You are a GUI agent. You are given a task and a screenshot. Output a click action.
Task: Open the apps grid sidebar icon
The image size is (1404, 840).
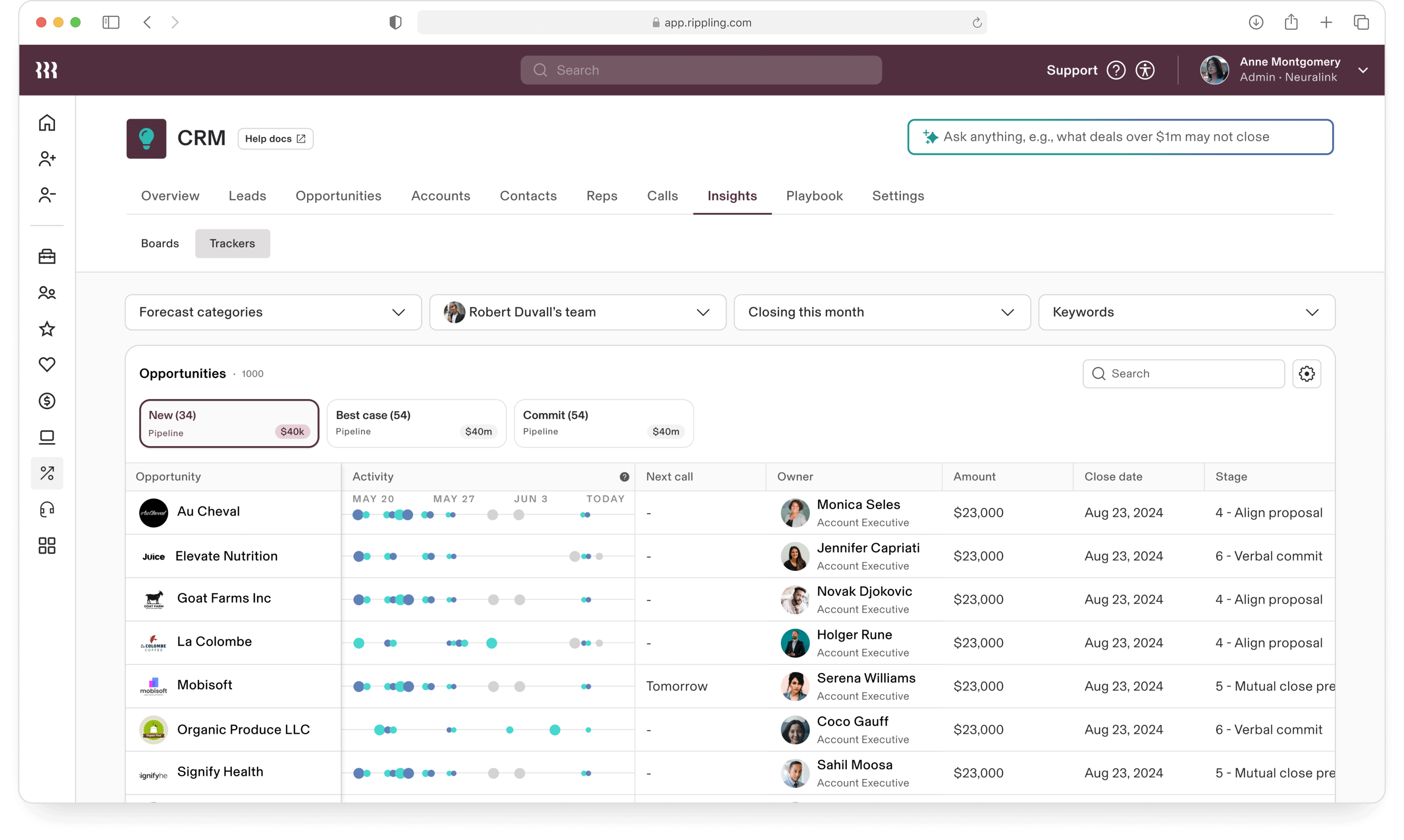tap(47, 545)
